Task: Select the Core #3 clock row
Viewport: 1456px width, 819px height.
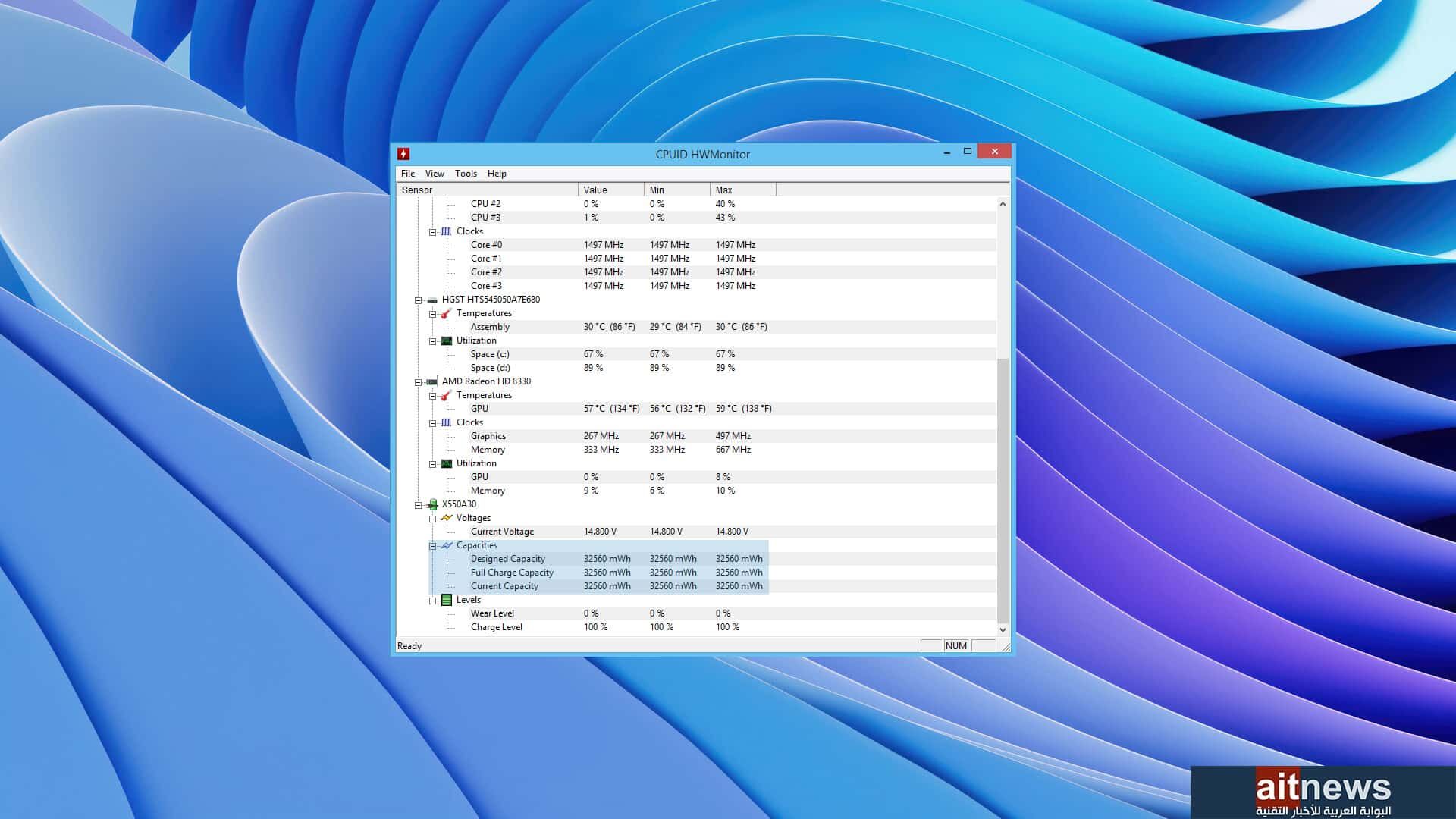Action: click(x=732, y=286)
